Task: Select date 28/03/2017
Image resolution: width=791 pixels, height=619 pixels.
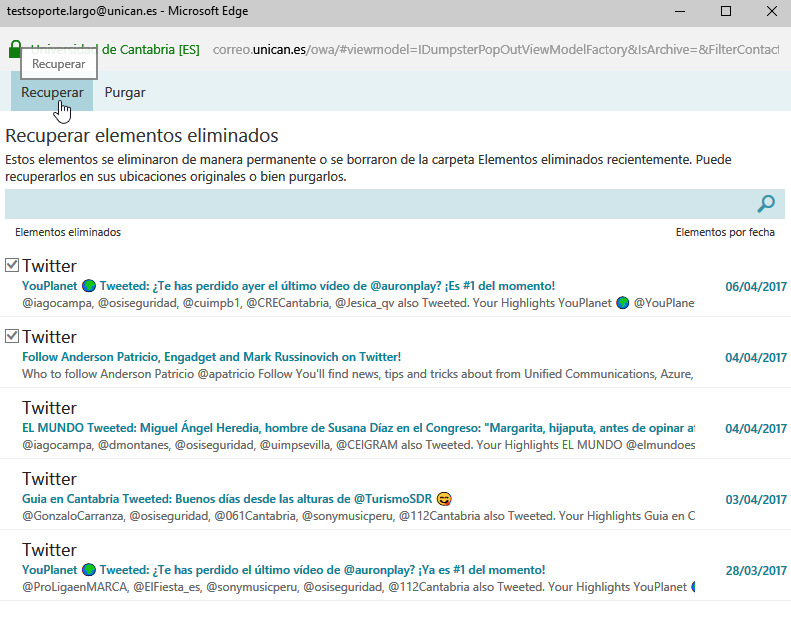Action: (x=756, y=571)
